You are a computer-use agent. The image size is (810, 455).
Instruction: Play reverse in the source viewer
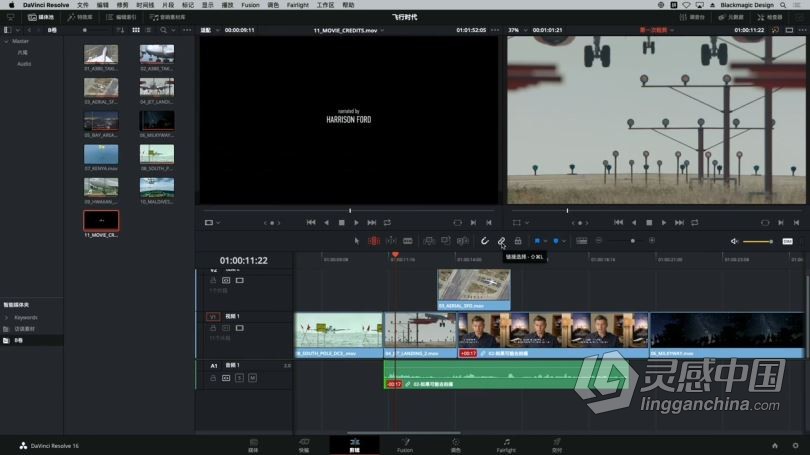pyautogui.click(x=326, y=223)
